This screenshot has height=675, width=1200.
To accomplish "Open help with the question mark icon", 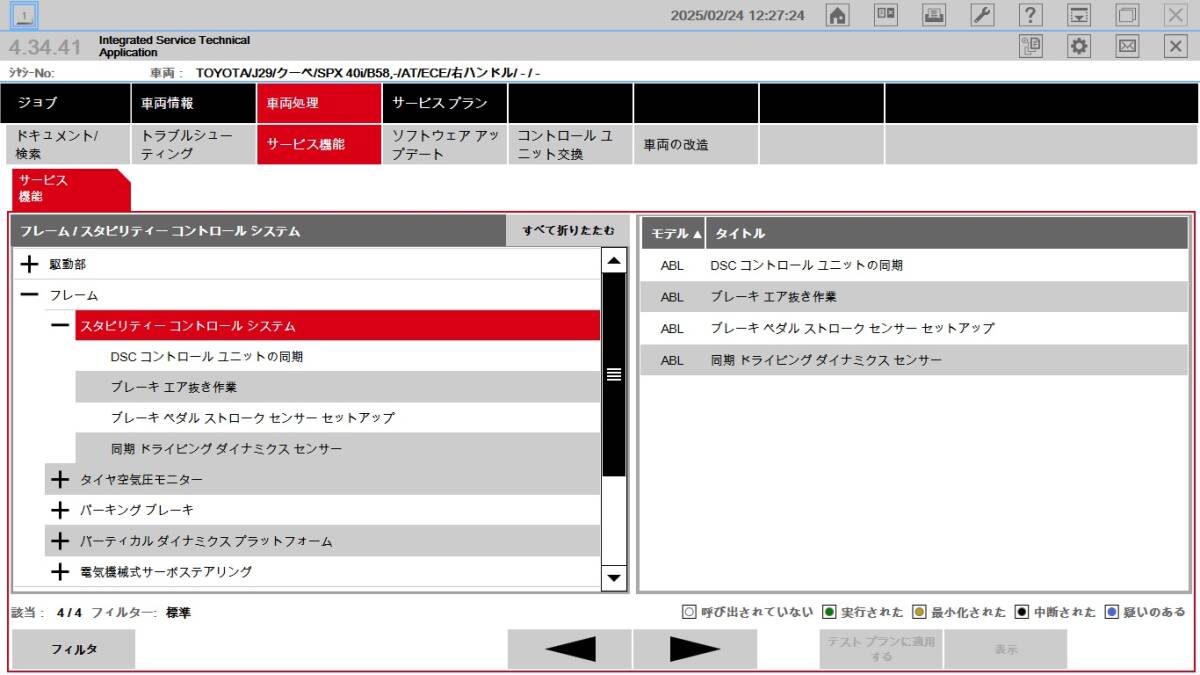I will (1031, 15).
